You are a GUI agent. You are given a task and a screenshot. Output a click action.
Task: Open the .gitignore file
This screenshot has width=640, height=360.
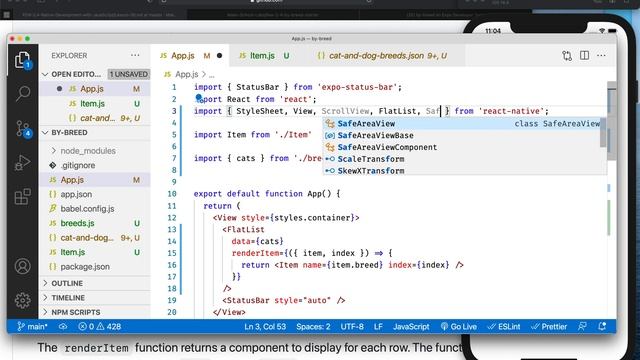click(x=95, y=165)
